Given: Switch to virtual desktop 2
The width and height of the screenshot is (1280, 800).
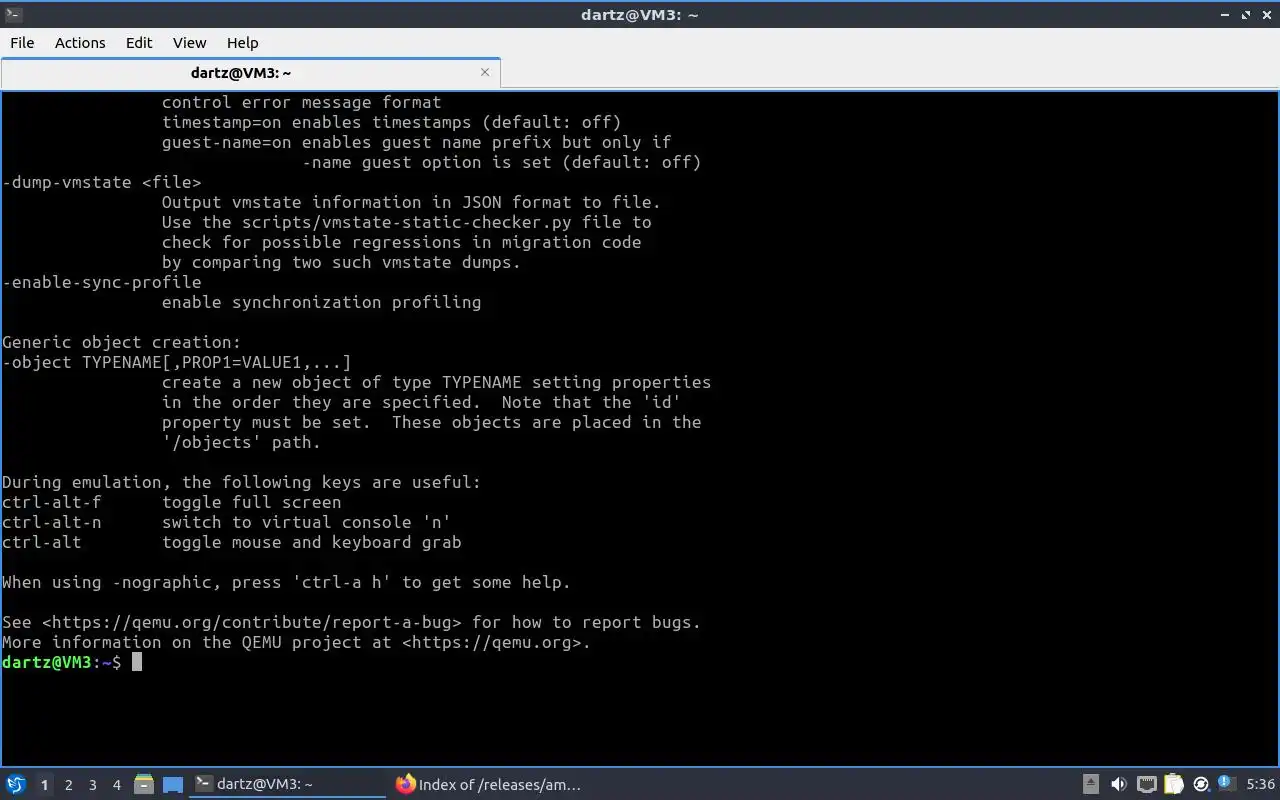Looking at the screenshot, I should 68,785.
